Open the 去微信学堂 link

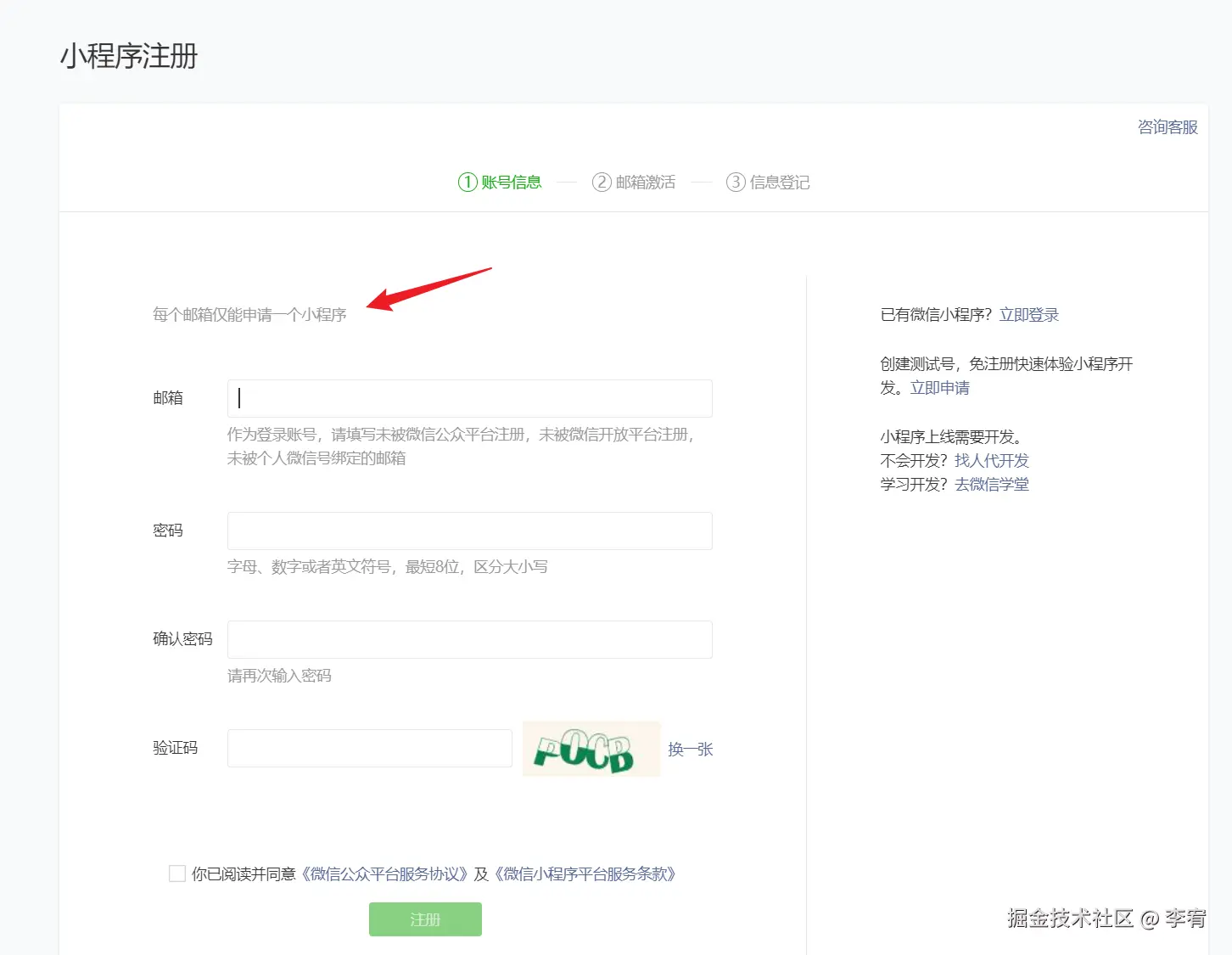pyautogui.click(x=992, y=485)
